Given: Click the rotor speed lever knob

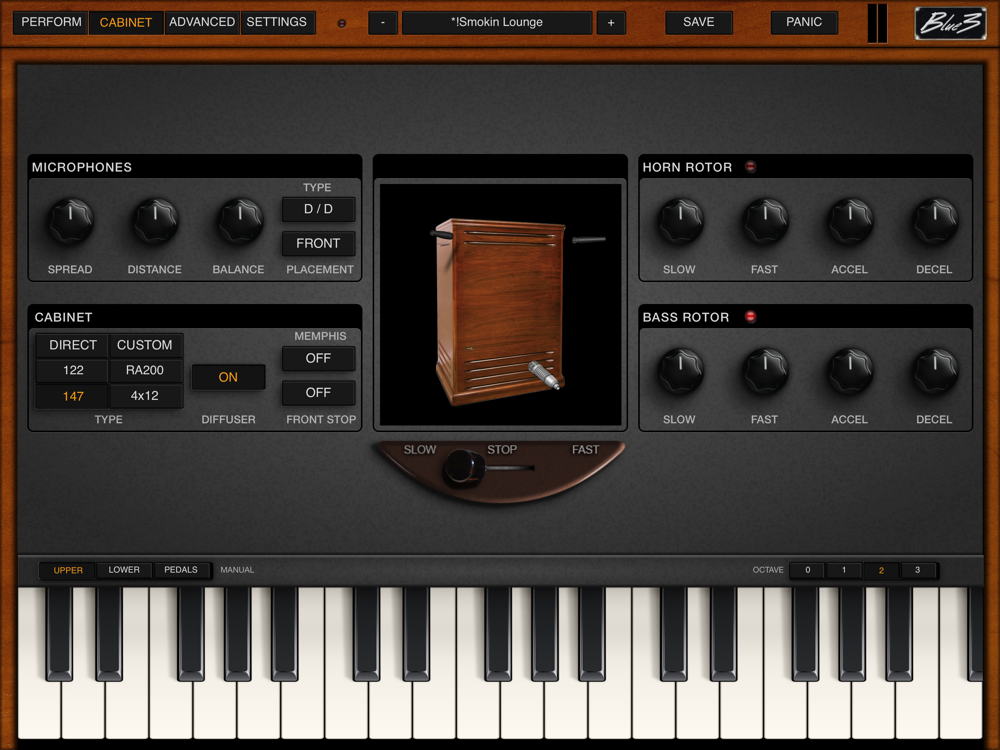Looking at the screenshot, I should [x=465, y=468].
